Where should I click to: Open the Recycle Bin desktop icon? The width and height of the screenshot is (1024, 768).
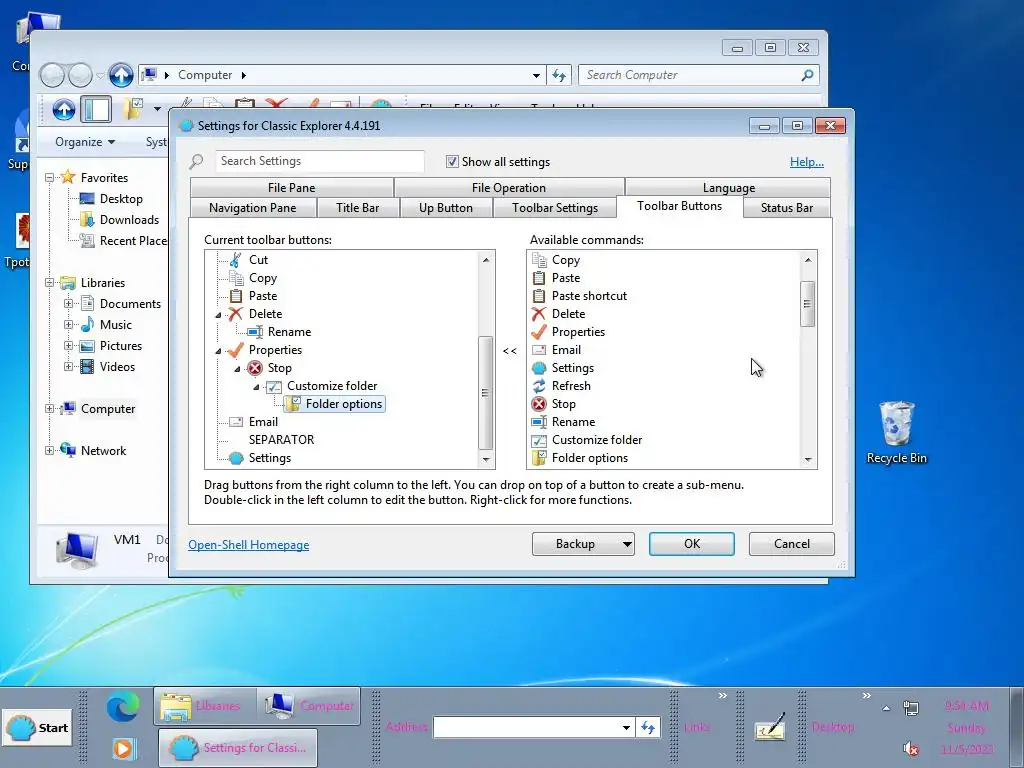pos(896,432)
